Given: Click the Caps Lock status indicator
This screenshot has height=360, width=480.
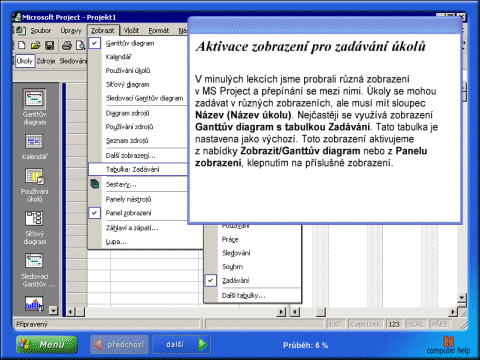Looking at the screenshot, I should [x=366, y=324].
